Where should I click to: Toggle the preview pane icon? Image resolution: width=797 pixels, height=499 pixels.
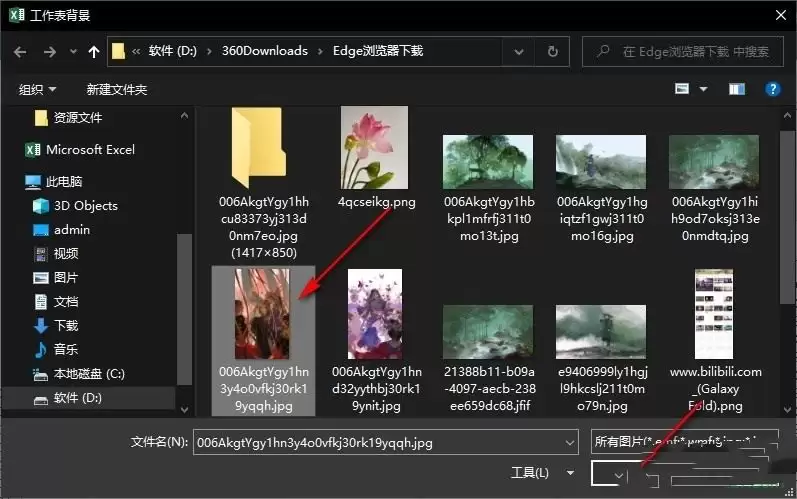(737, 89)
